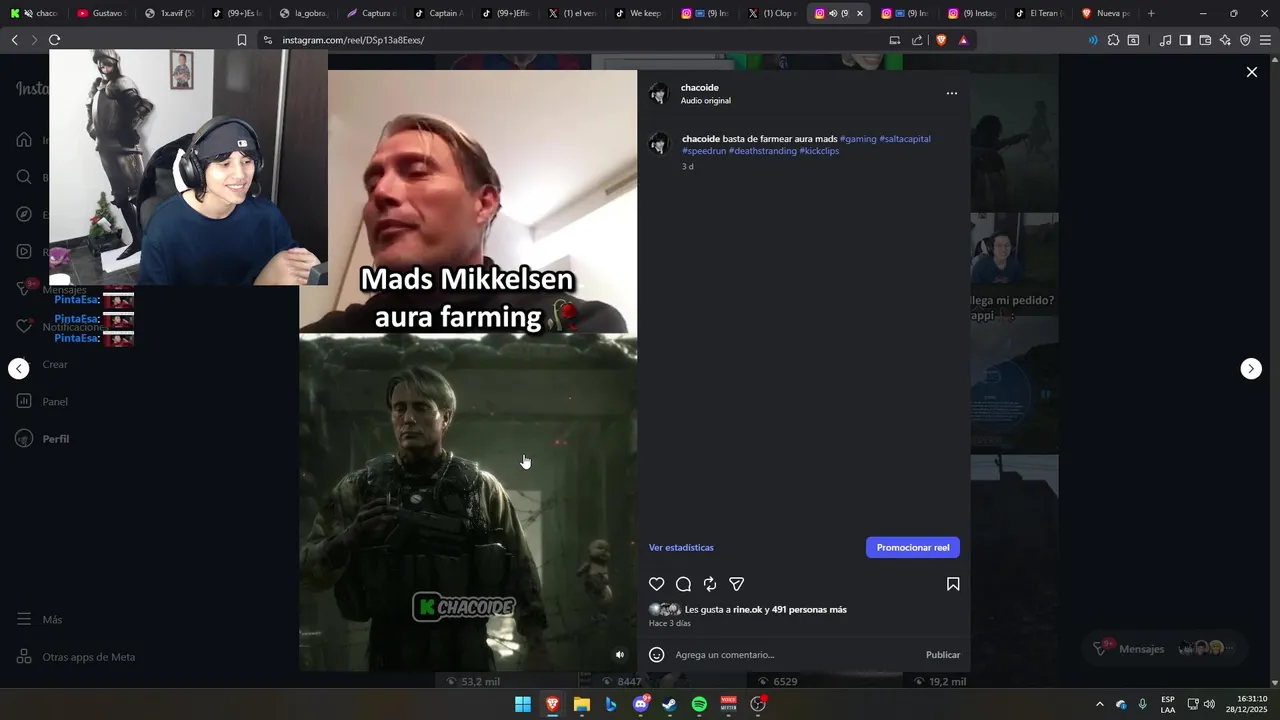Switch to the 'We keep' TikTok tab
This screenshot has width=1280, height=720.
(x=638, y=13)
